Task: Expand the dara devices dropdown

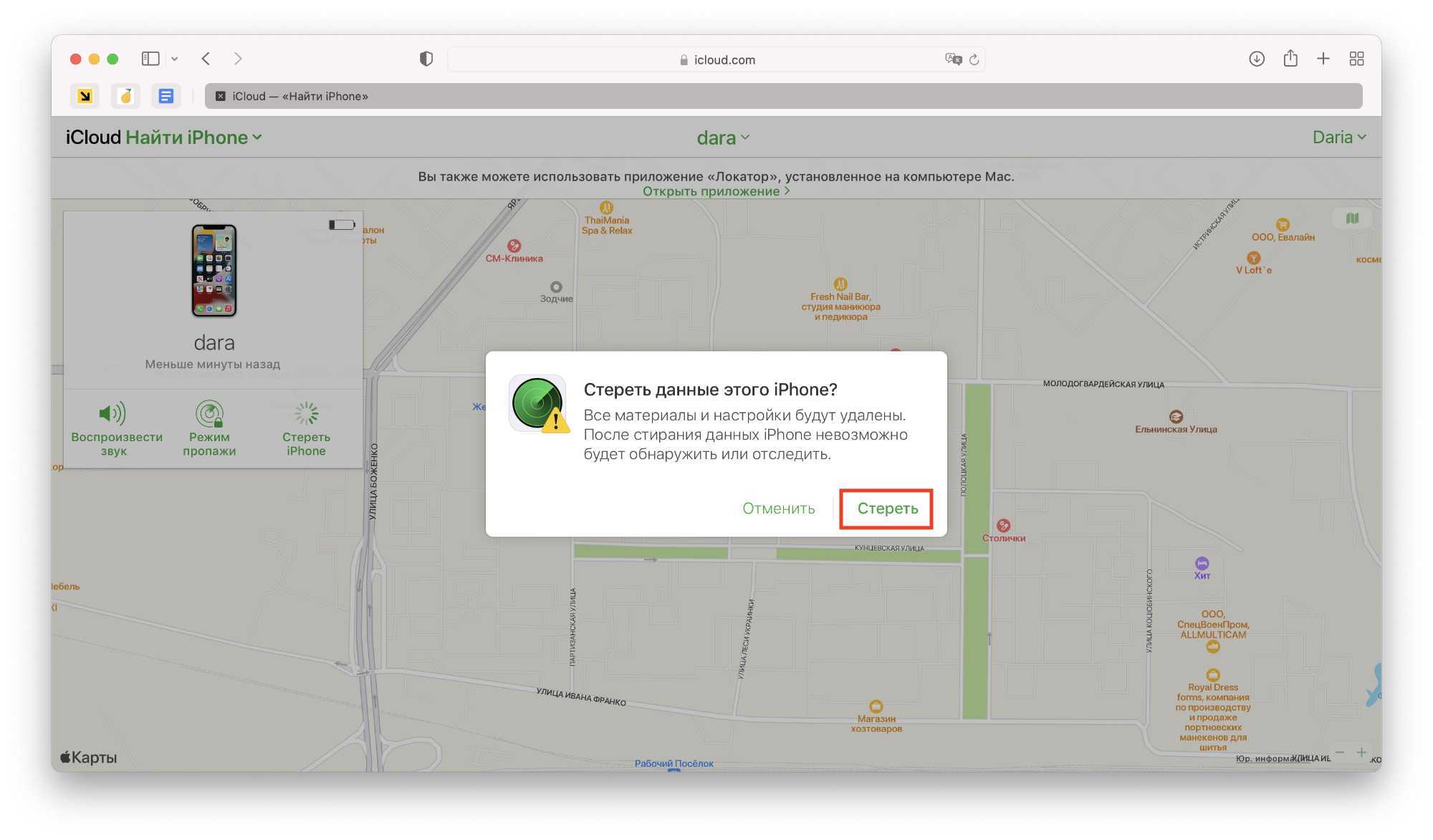Action: [722, 137]
